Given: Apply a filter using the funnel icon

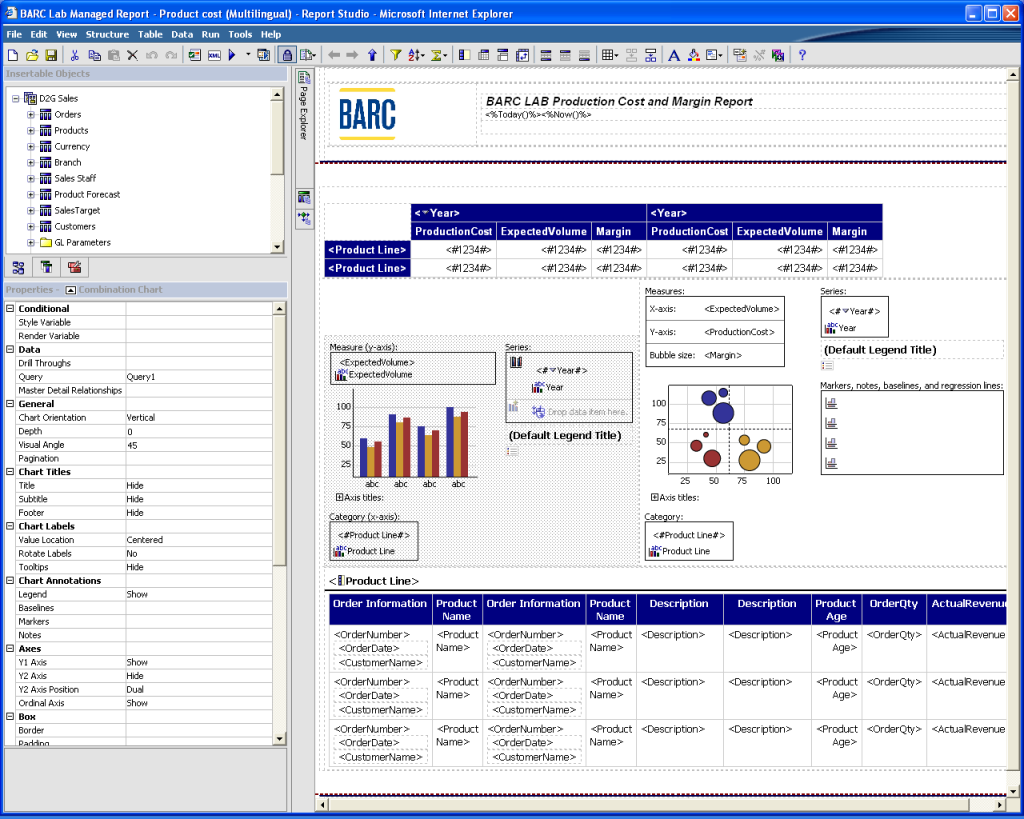Looking at the screenshot, I should point(396,56).
